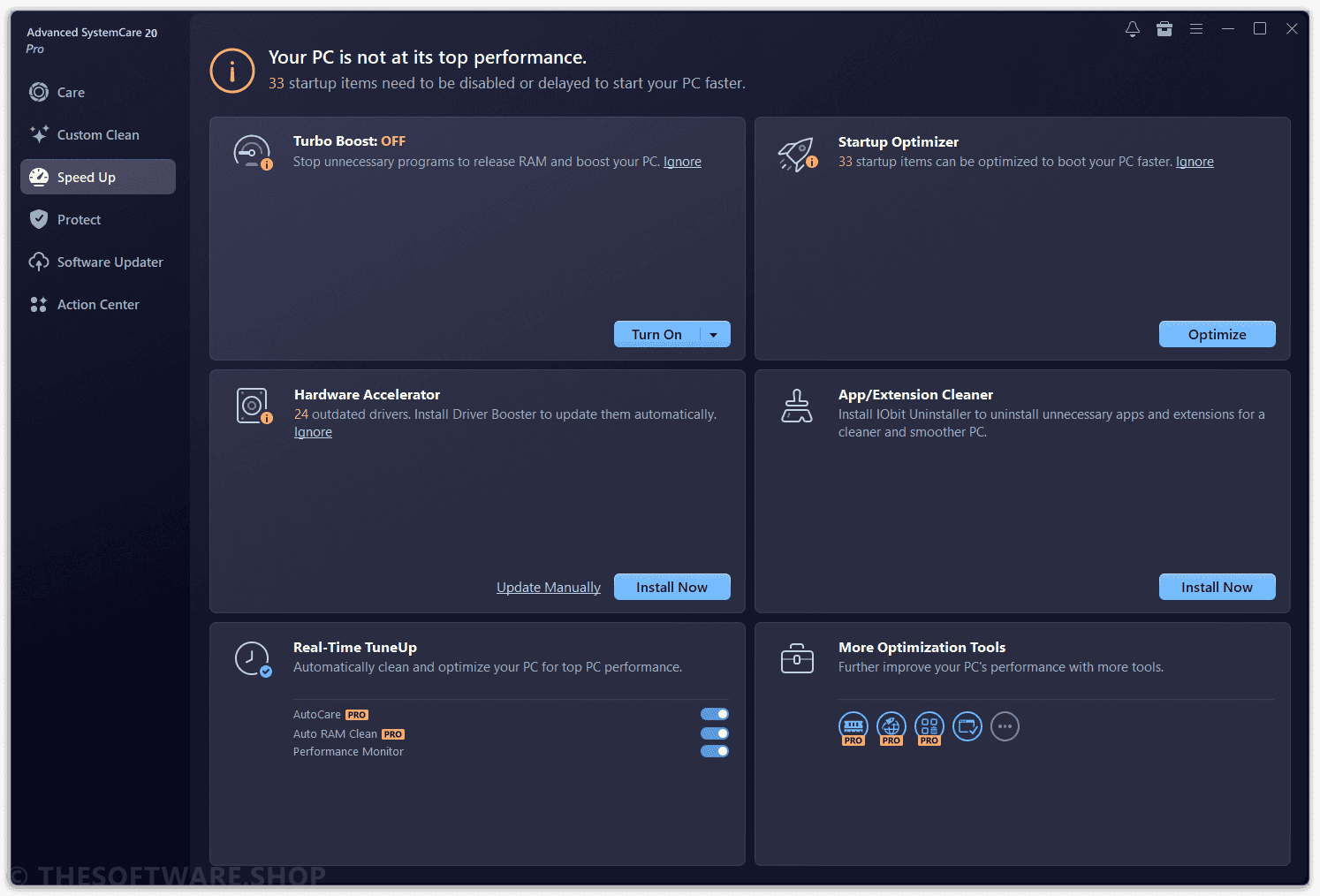
Task: Click the AutoCare PRO badge
Action: coord(357,715)
